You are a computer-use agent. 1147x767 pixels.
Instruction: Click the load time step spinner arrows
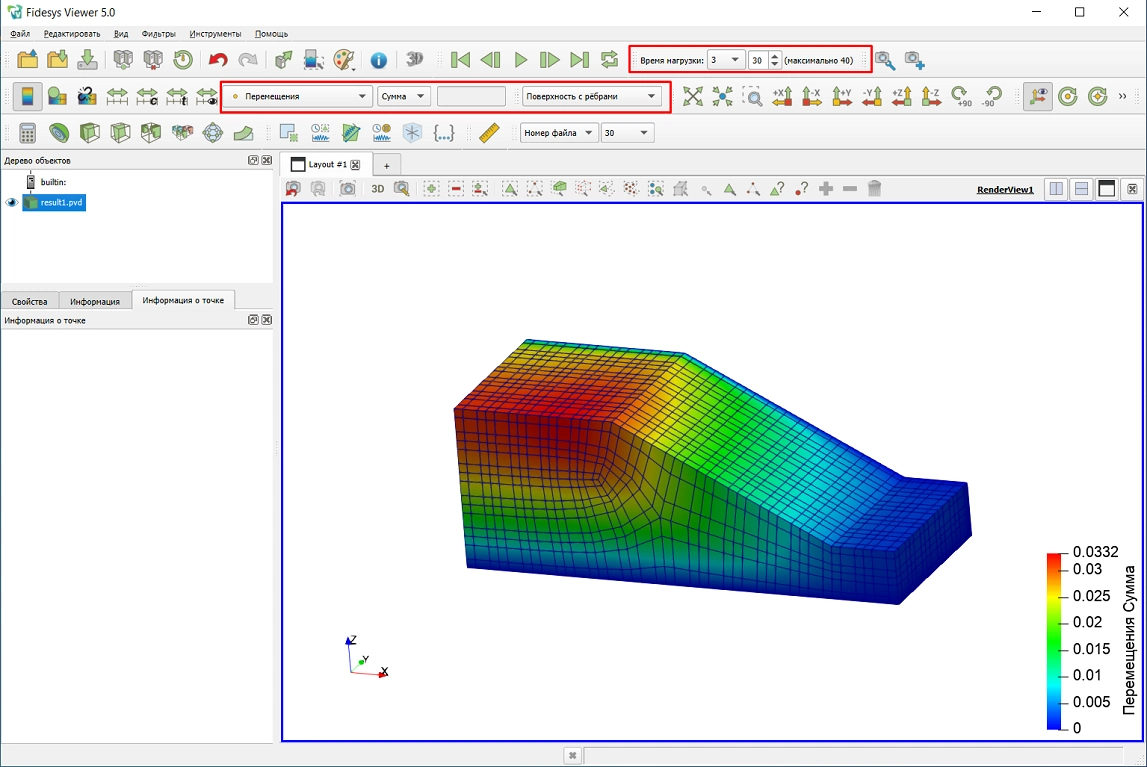775,60
